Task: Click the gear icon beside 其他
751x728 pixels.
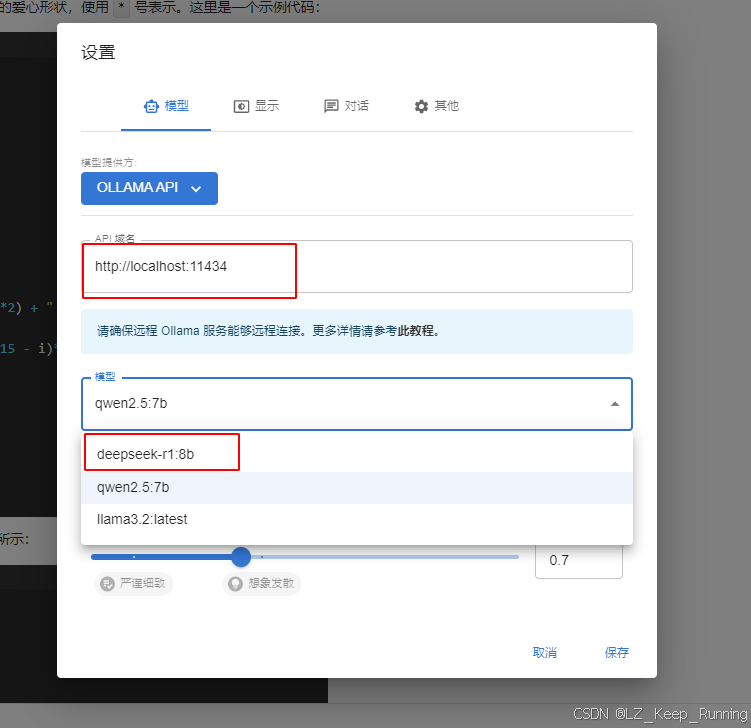Action: [x=421, y=106]
